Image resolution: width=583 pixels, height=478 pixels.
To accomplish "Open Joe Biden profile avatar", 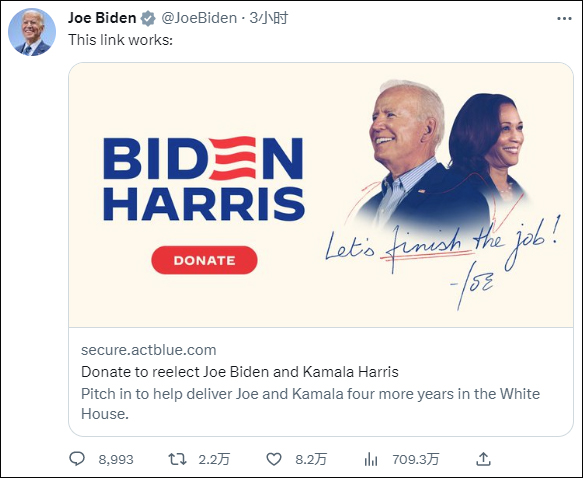I will pos(32,32).
